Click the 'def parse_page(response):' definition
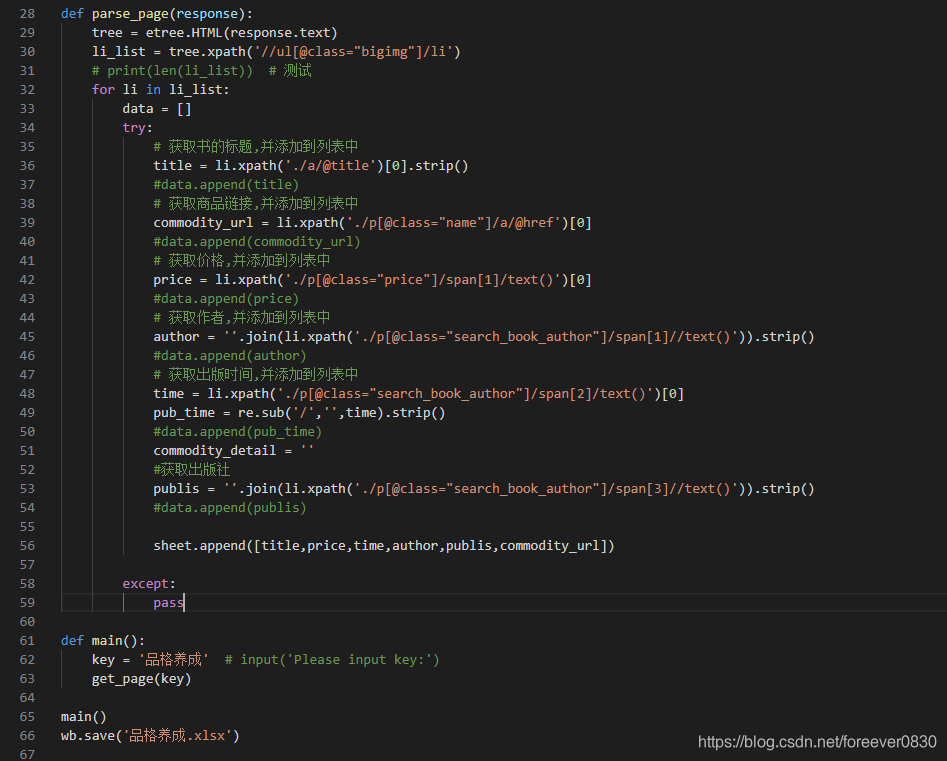947x761 pixels. click(x=157, y=13)
